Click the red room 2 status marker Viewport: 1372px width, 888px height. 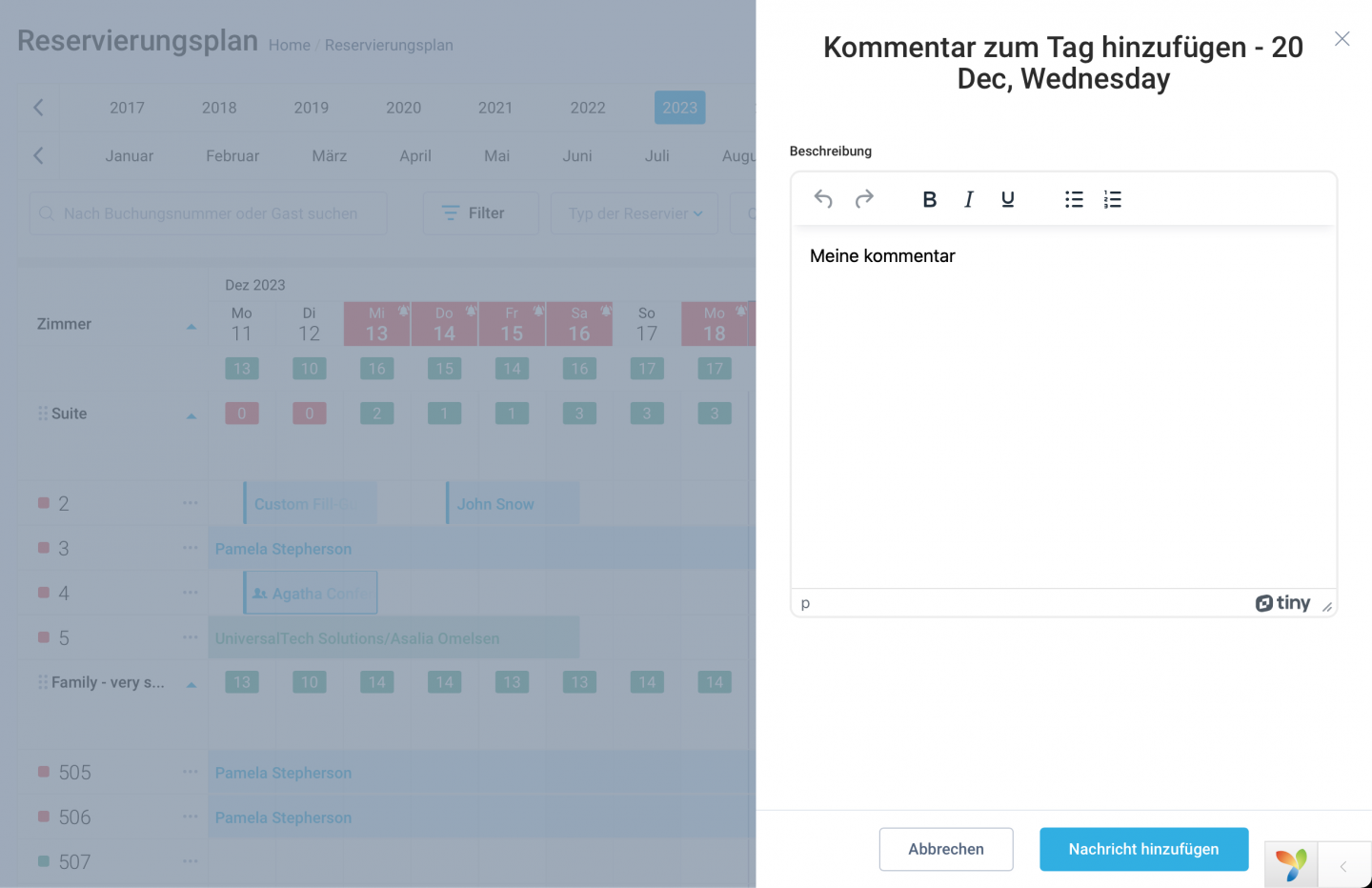44,502
